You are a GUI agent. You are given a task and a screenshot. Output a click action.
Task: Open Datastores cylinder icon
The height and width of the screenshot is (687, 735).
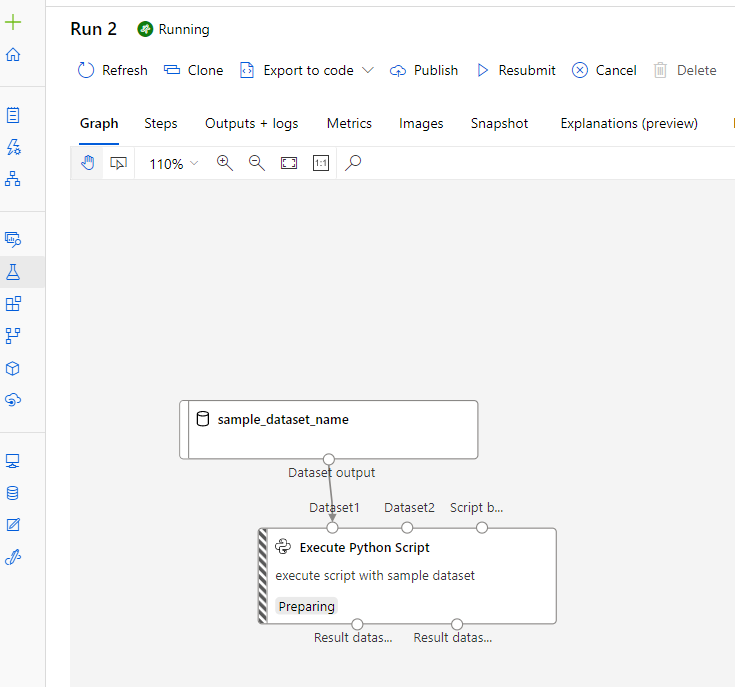point(13,493)
